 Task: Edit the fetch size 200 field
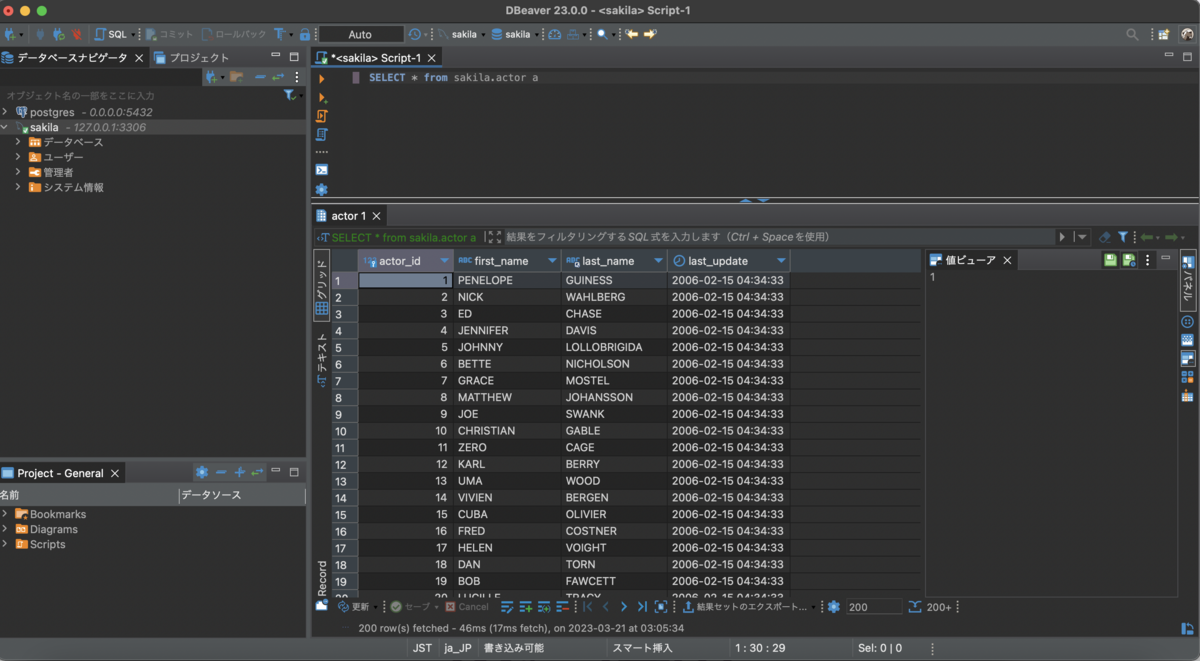point(873,607)
